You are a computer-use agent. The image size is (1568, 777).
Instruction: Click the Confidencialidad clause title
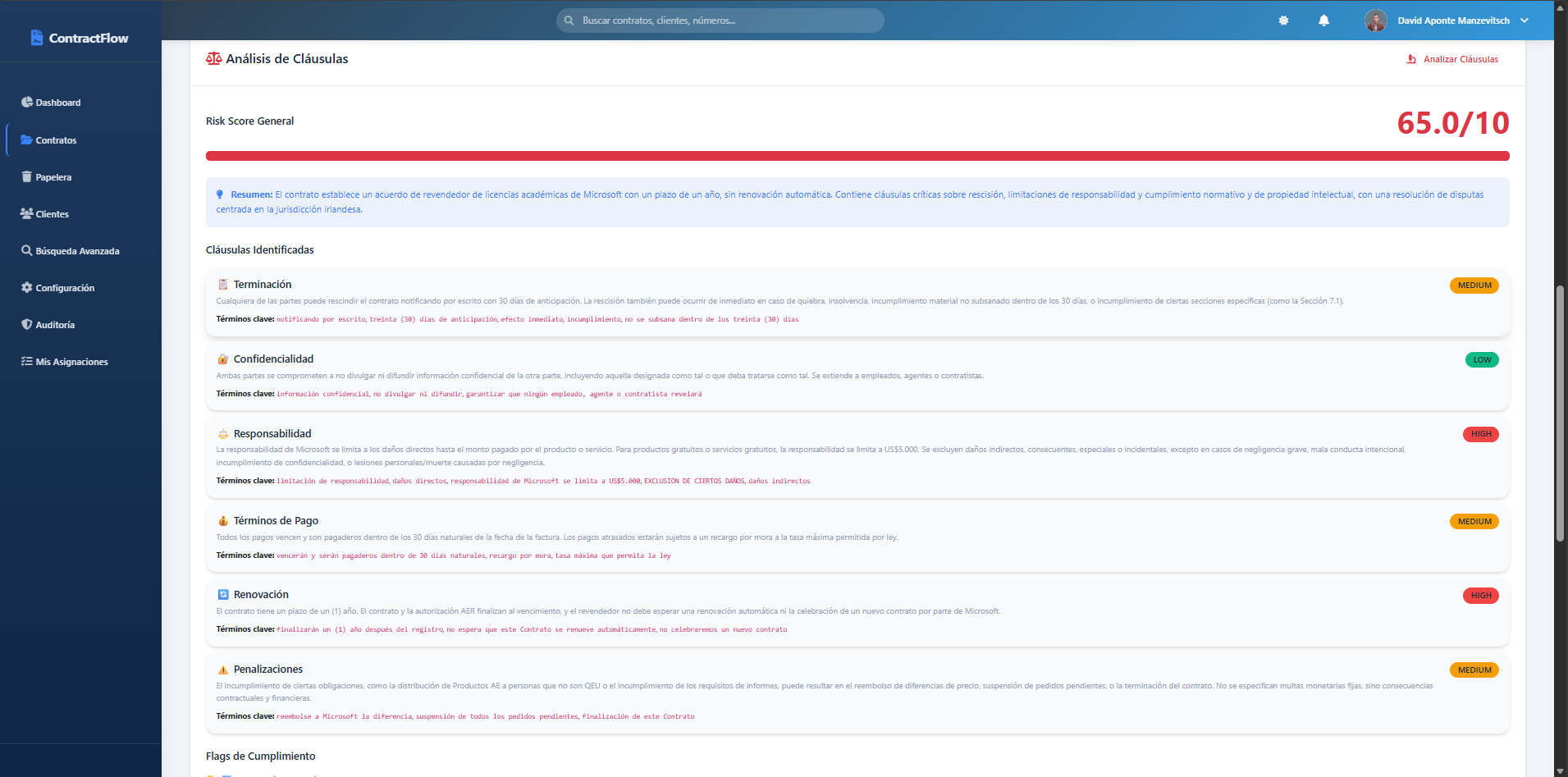tap(273, 359)
